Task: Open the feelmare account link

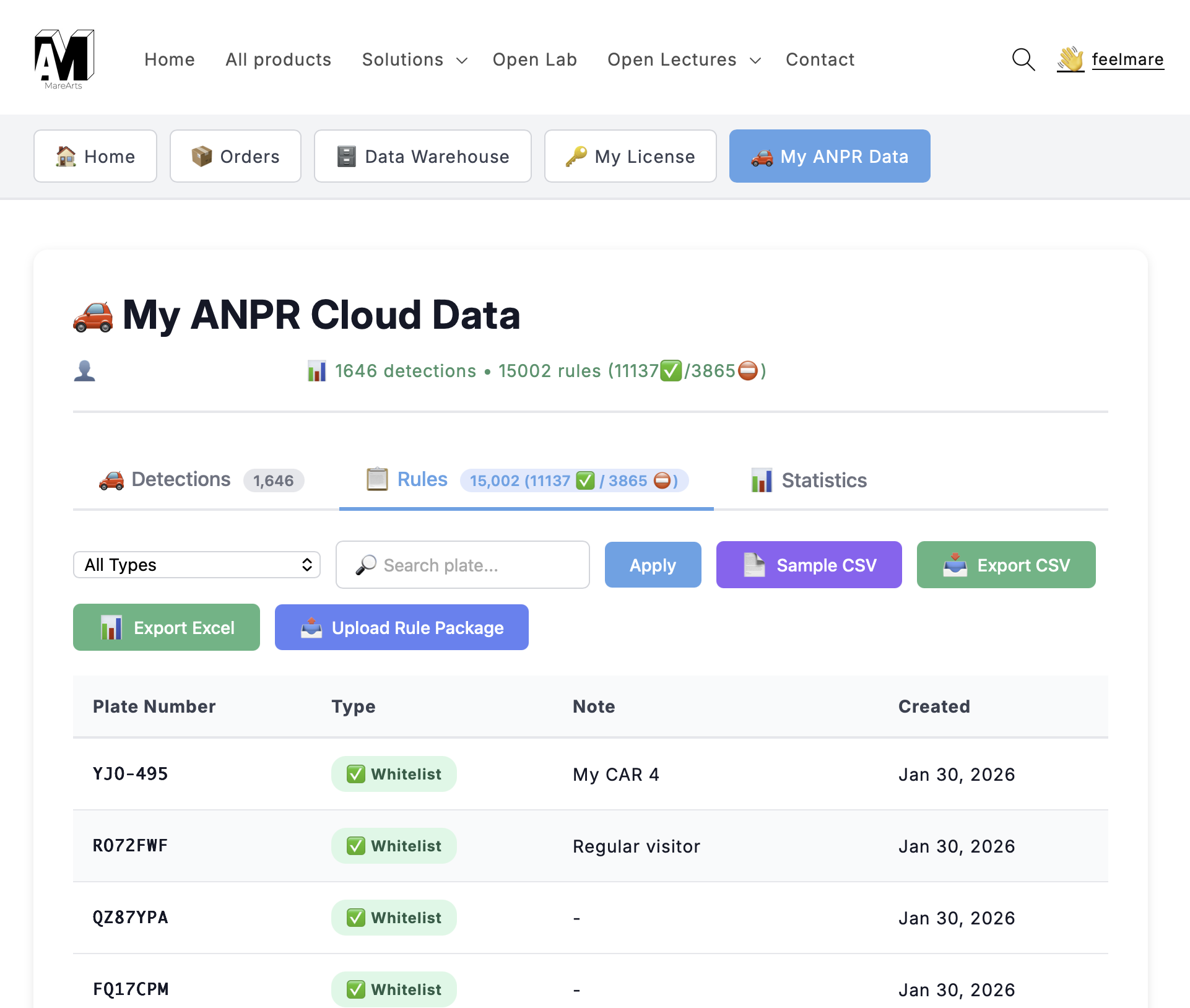Action: click(x=1127, y=59)
